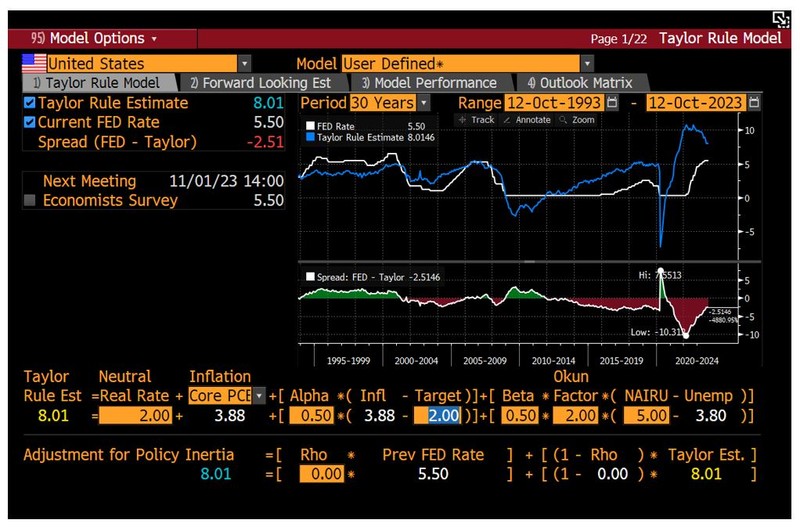Uncheck the Current FED Rate checkbox

click(x=29, y=122)
